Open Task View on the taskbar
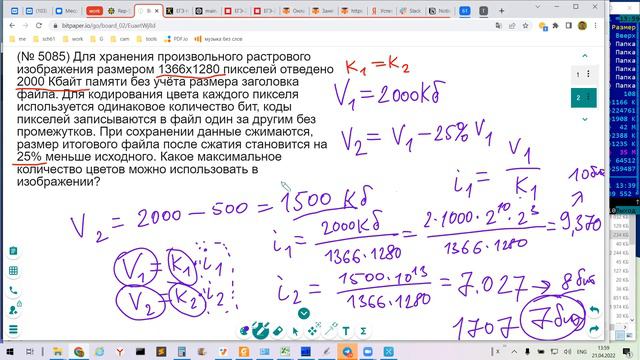Screen dimensions: 640x360 [x=30, y=351]
